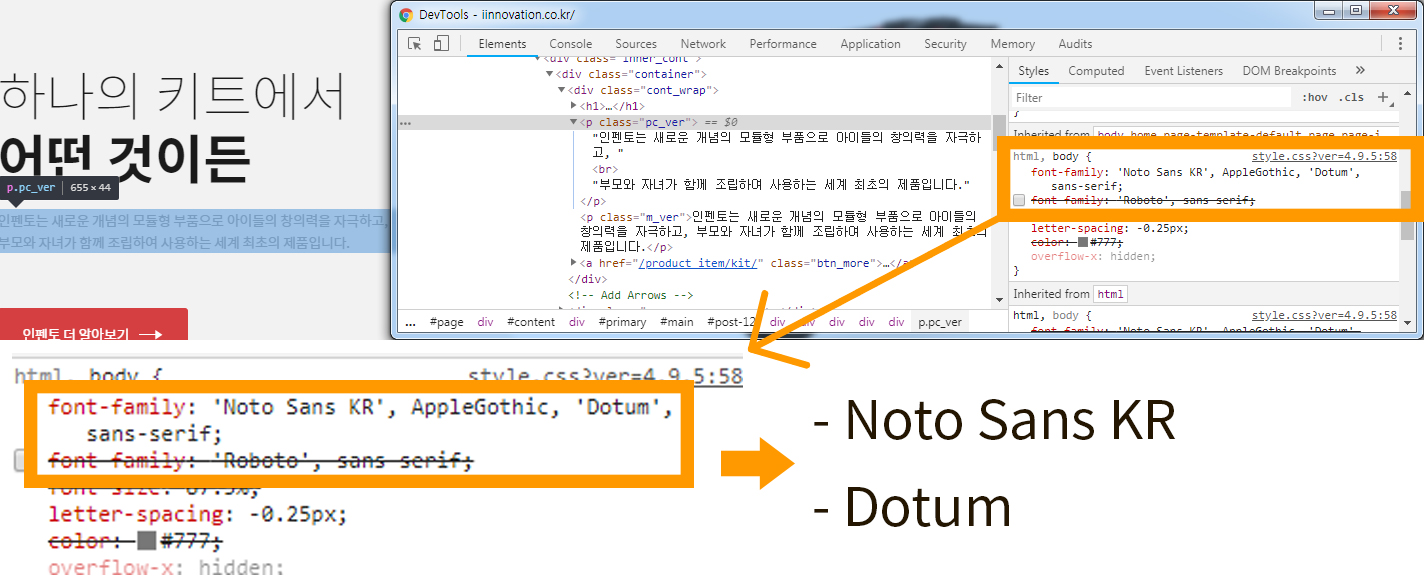Click into the Styles Filter field
The height and width of the screenshot is (588, 1424).
(1152, 97)
